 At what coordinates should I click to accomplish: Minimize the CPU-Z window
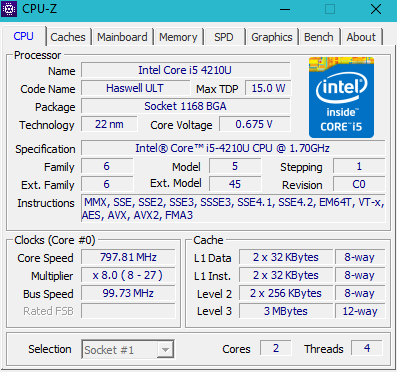point(285,9)
